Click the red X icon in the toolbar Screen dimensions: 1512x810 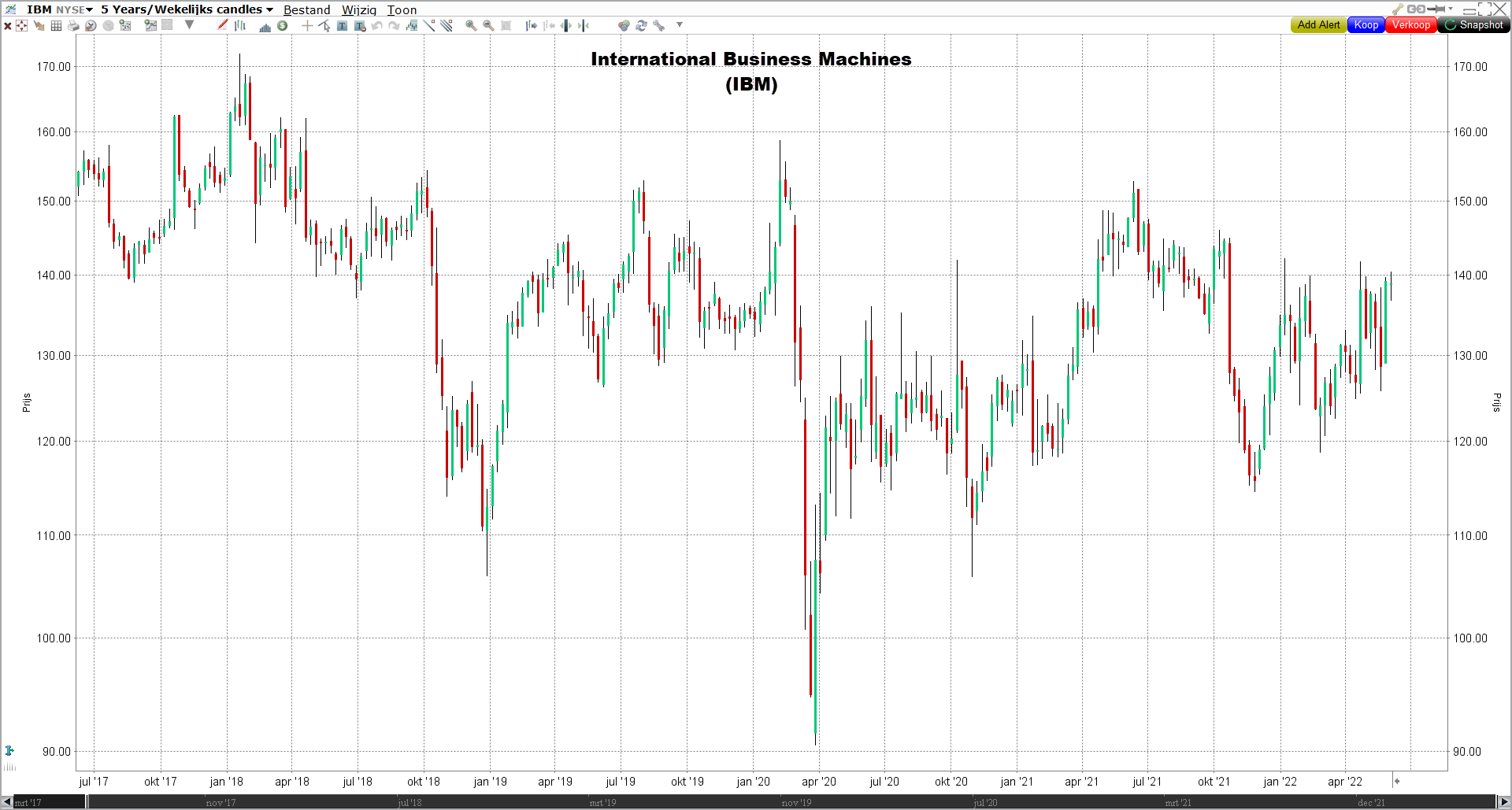click(8, 26)
